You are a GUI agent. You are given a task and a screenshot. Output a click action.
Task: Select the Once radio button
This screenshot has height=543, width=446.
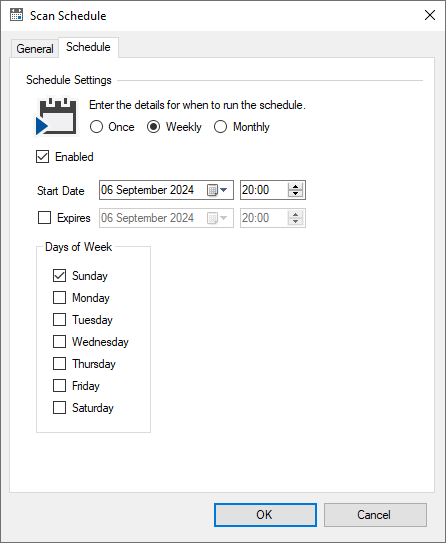[96, 127]
